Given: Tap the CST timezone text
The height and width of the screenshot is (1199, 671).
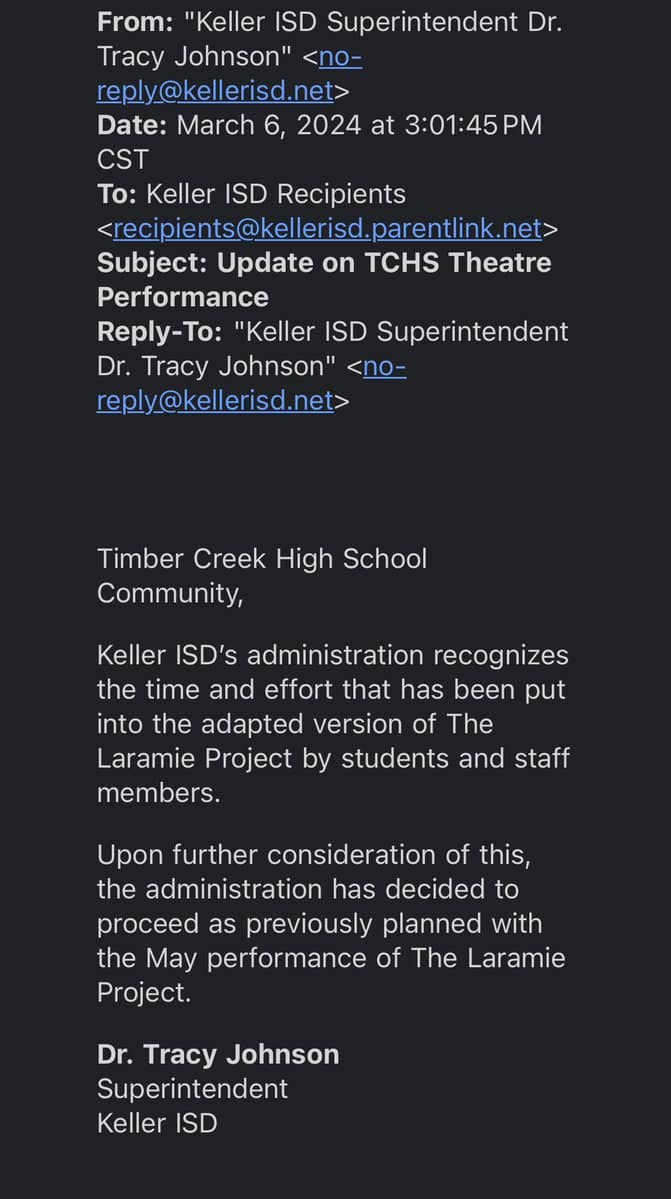Looking at the screenshot, I should (x=122, y=159).
